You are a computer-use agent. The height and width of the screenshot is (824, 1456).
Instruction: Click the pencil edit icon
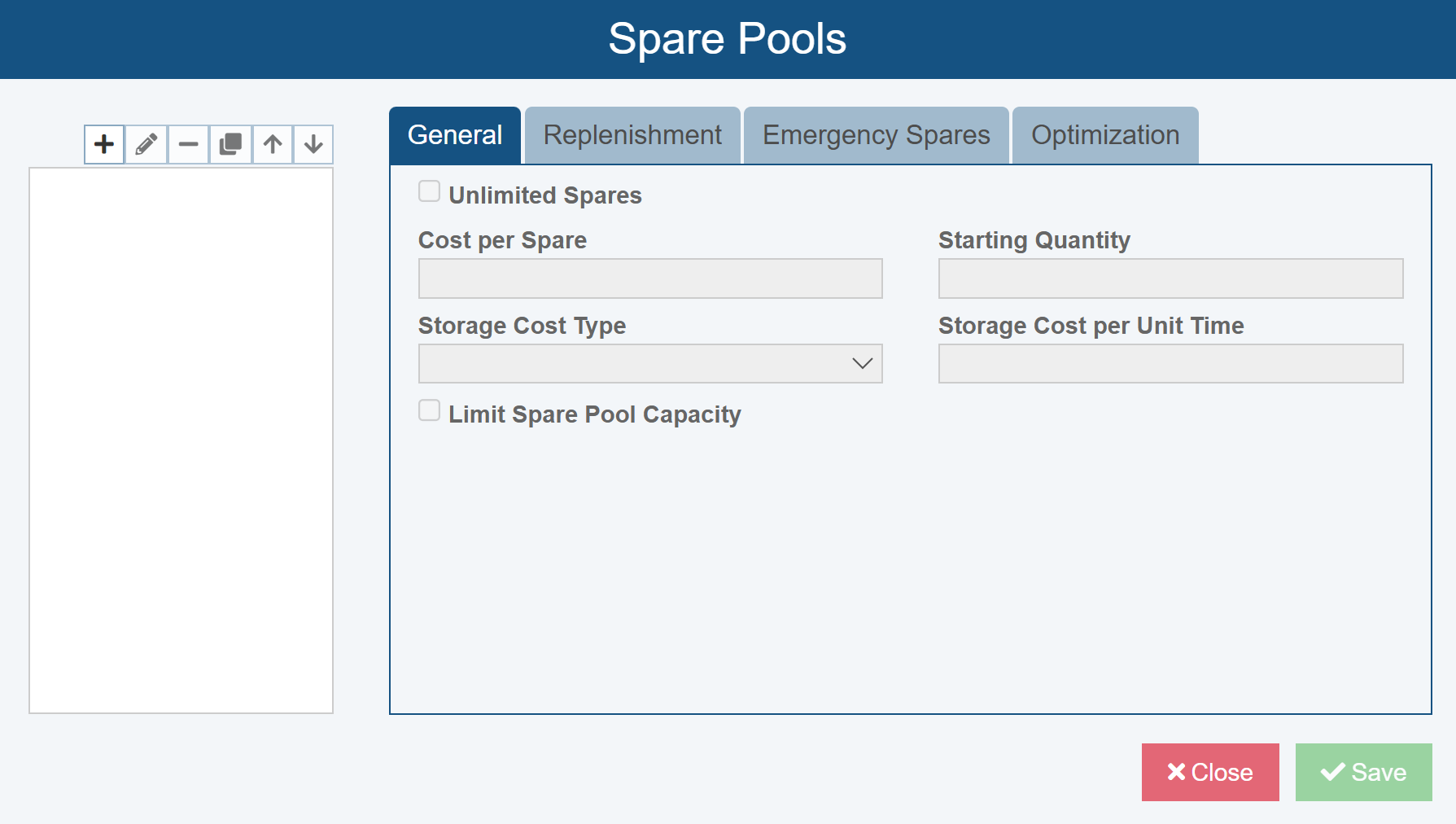[x=146, y=145]
